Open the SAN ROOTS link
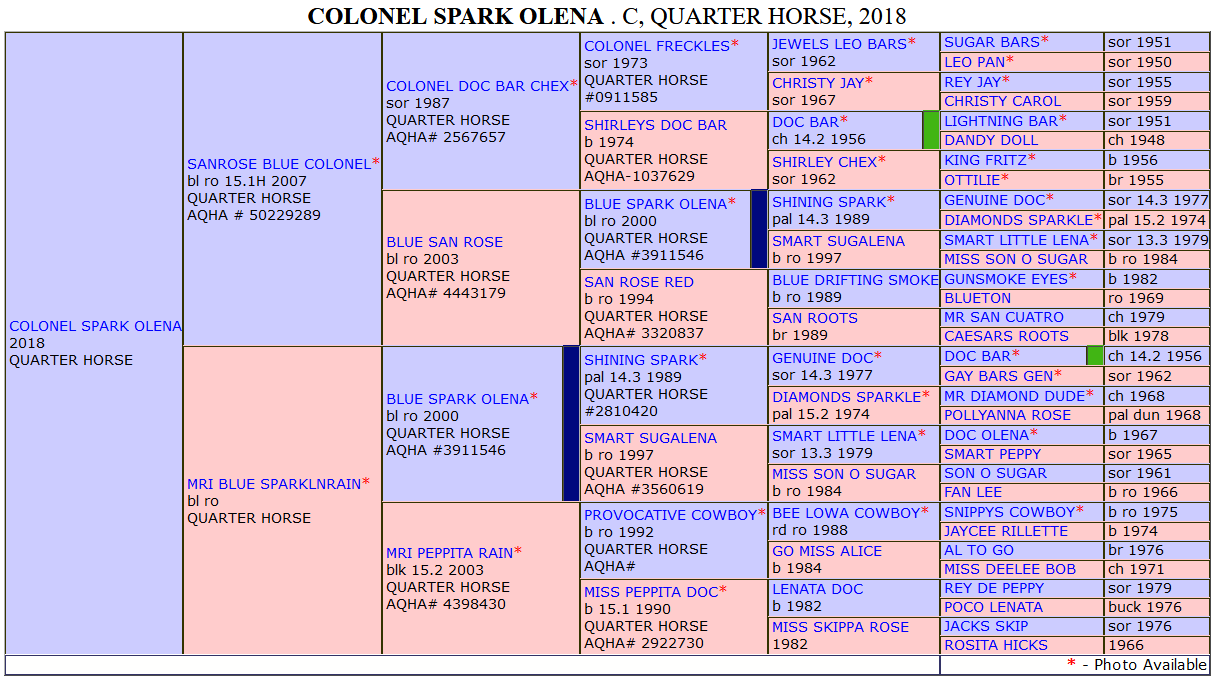 click(815, 318)
